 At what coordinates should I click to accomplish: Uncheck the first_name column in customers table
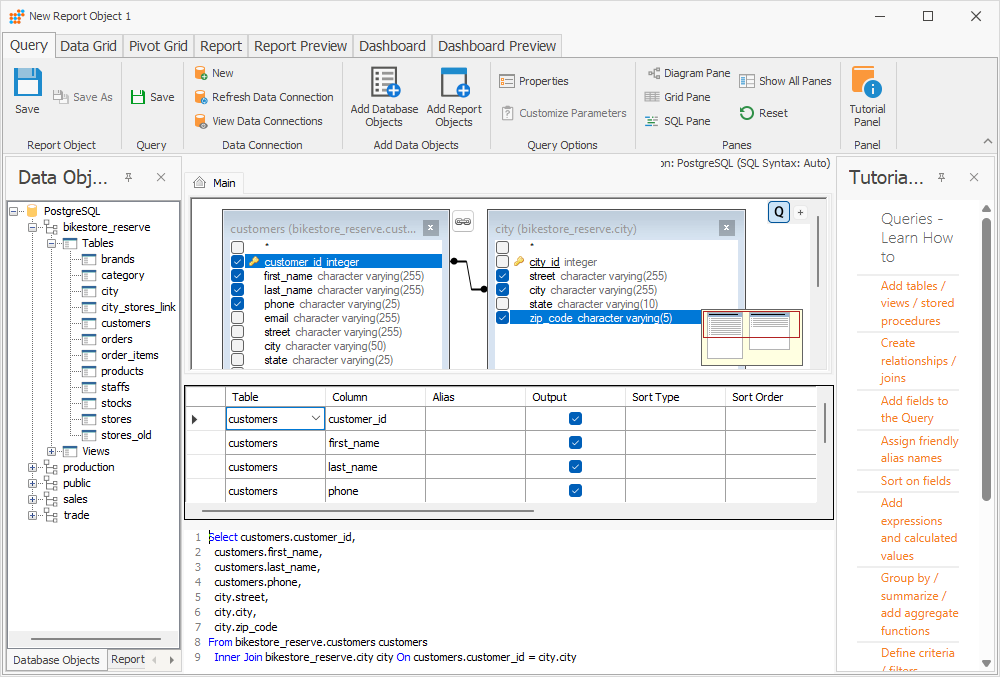pos(238,274)
